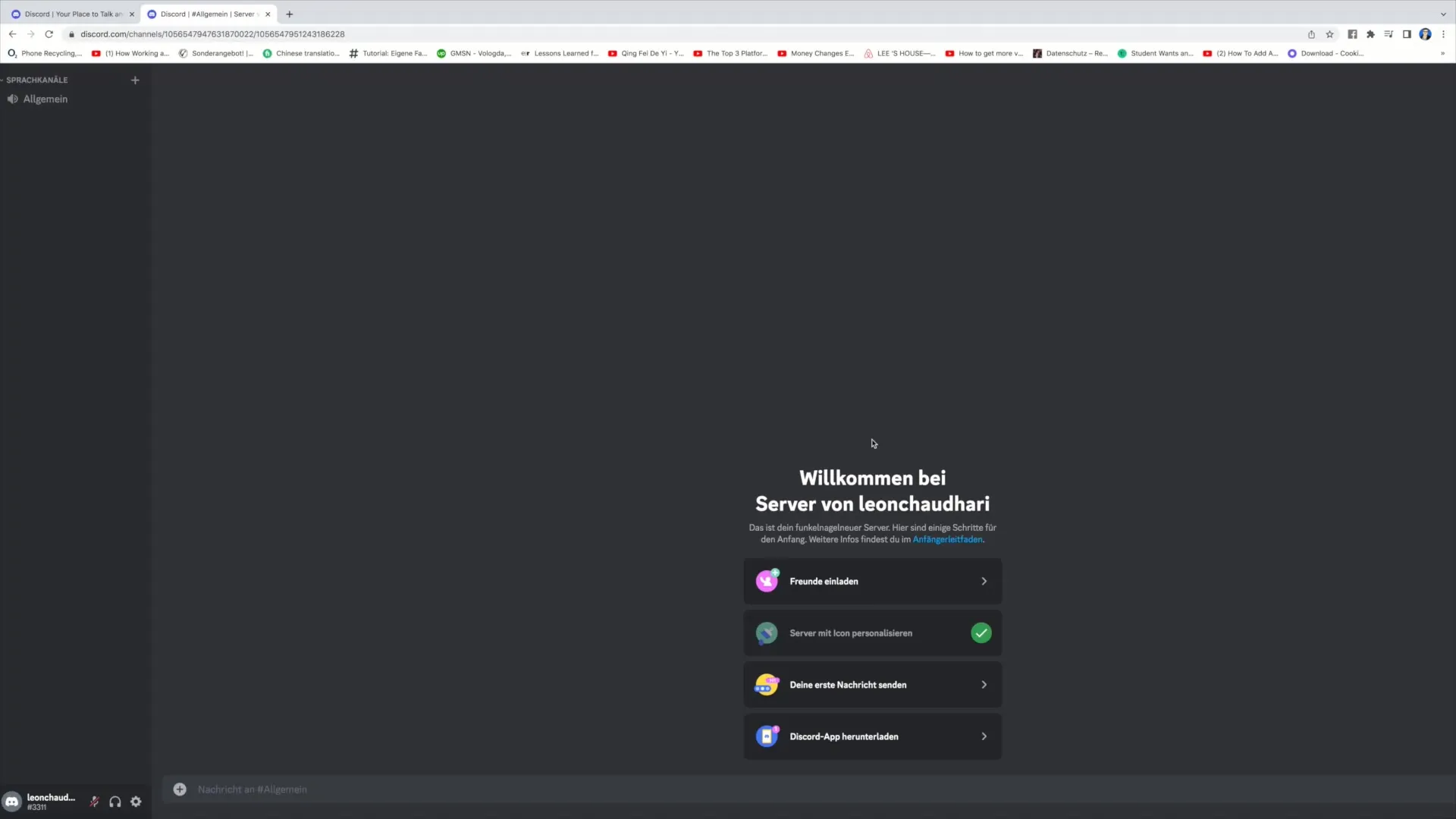1456x819 pixels.
Task: Expand the Deine erste Nachricht senden option
Action: coord(984,684)
